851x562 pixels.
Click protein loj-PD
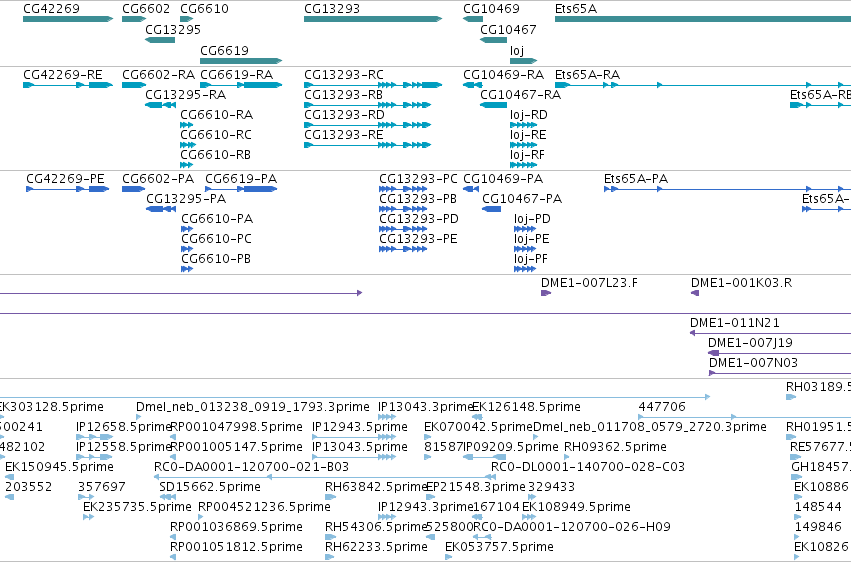coord(532,219)
